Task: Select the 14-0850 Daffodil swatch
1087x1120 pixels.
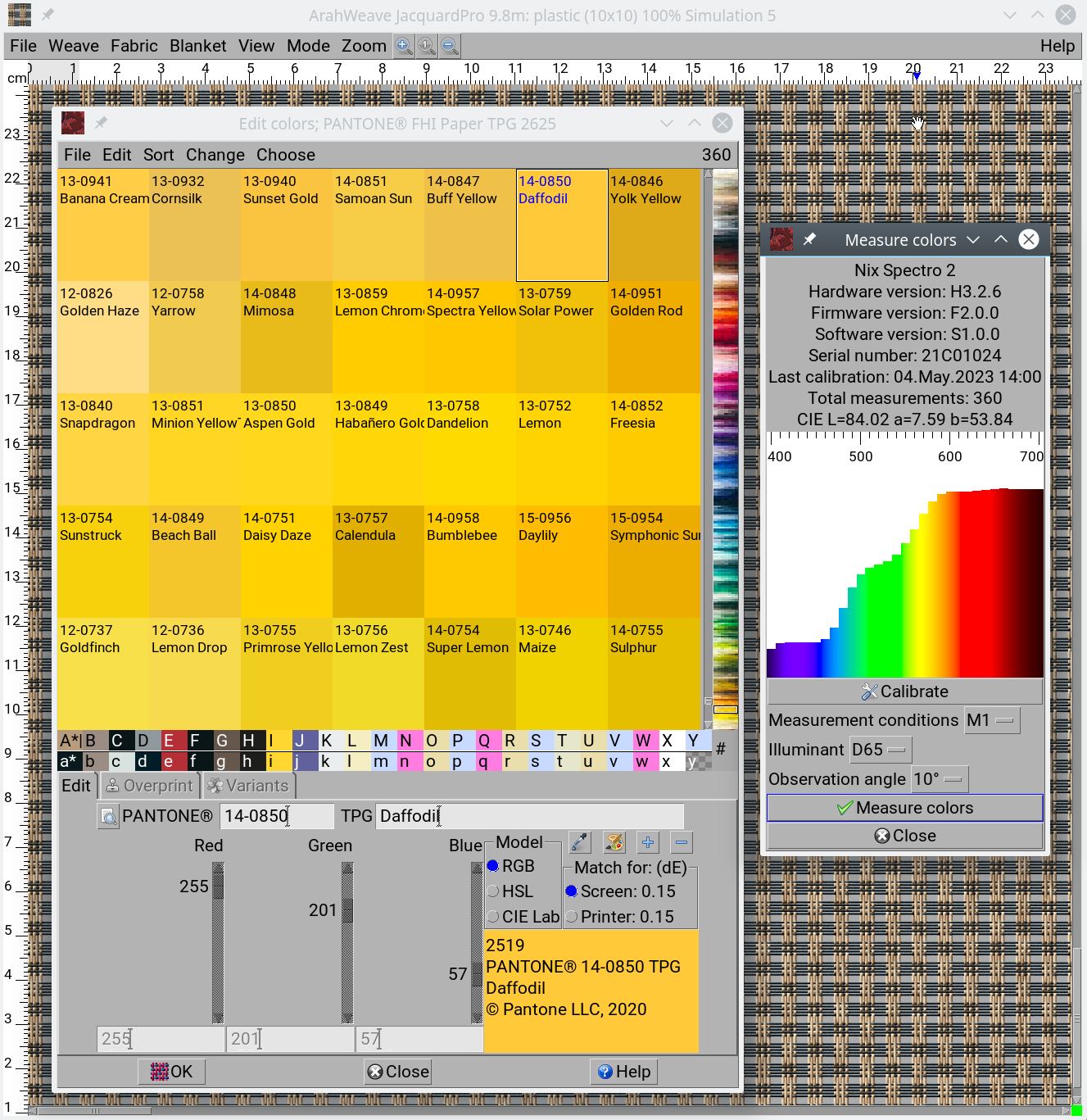Action: tap(562, 225)
